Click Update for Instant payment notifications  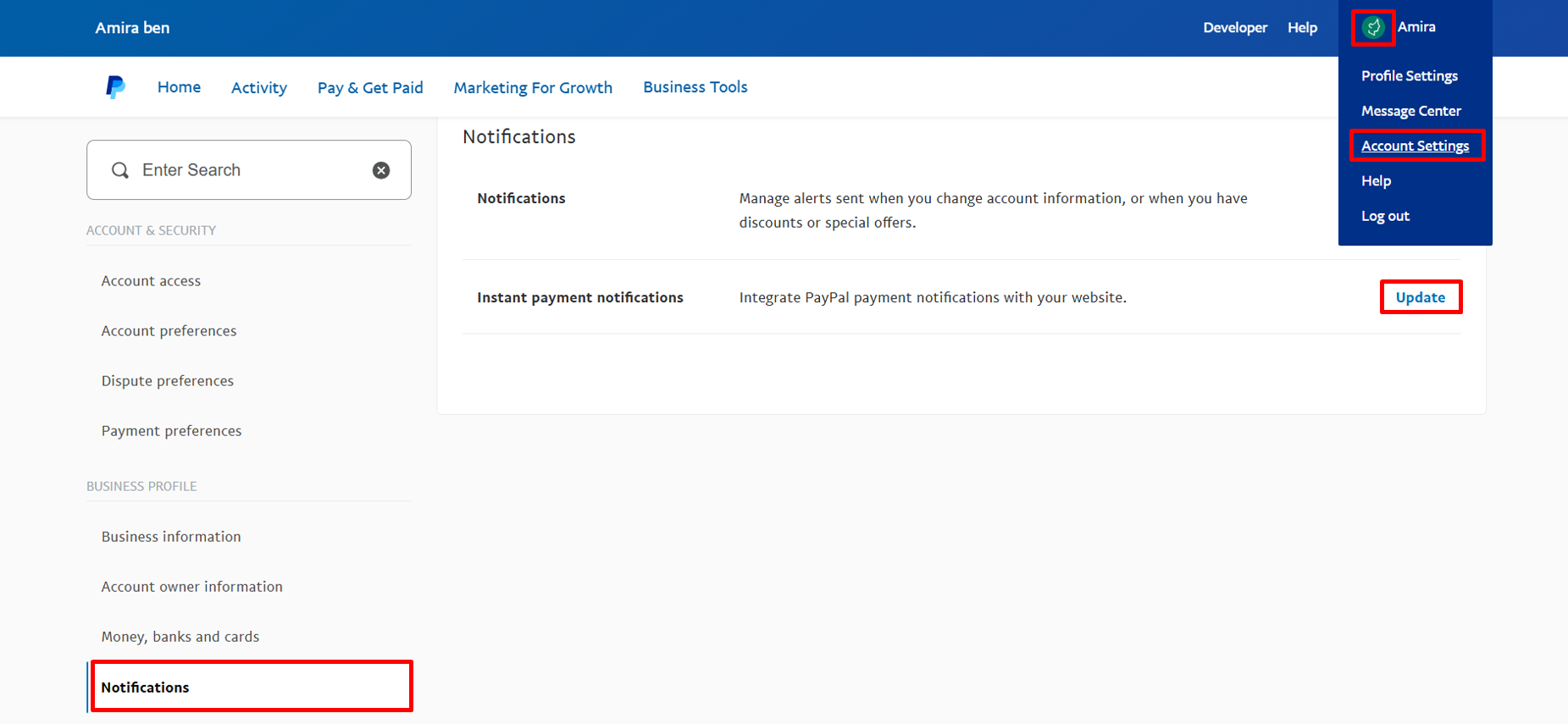(x=1421, y=297)
